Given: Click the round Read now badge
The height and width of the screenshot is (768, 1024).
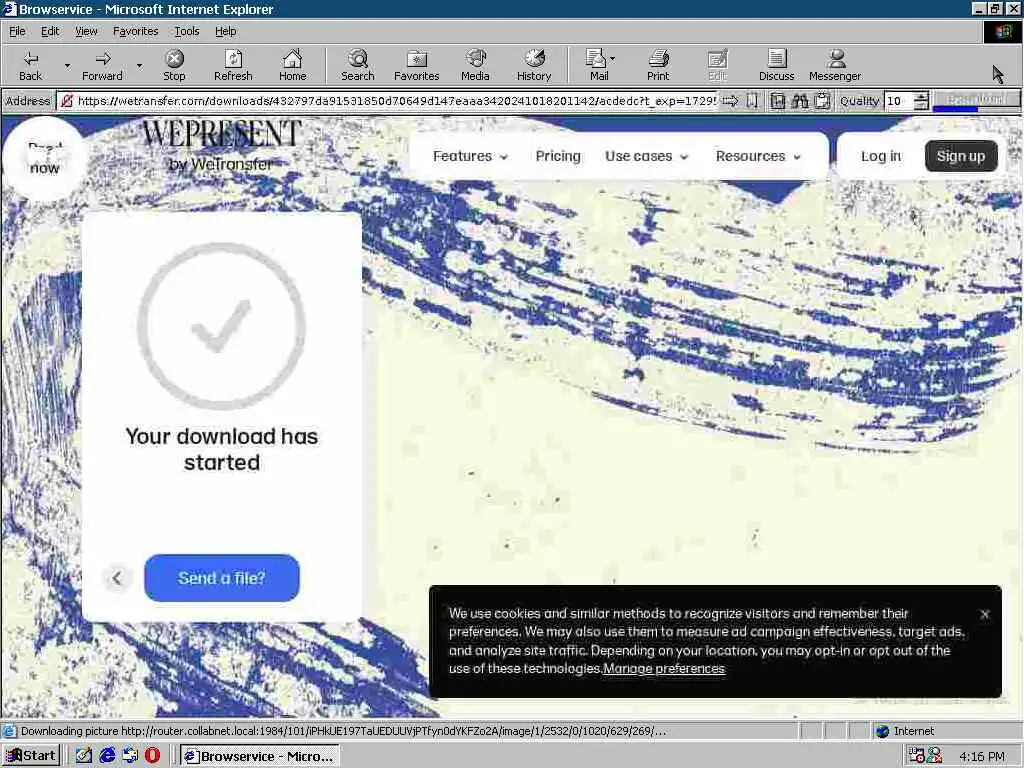Looking at the screenshot, I should (x=44, y=158).
